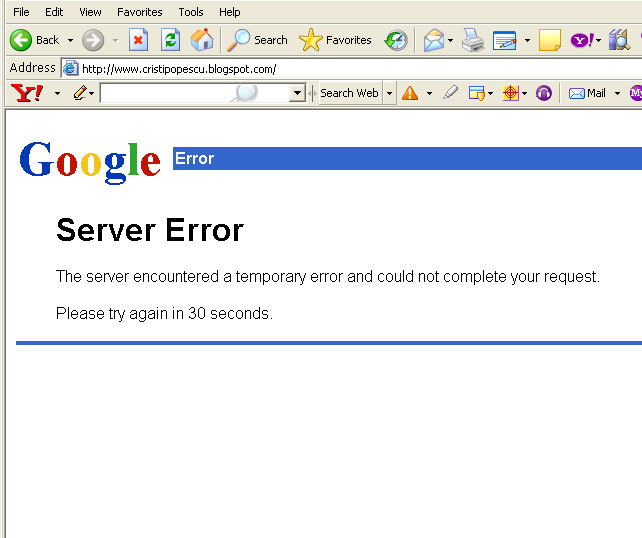
Task: Click the Yahoo toolbar search text field
Action: (194, 93)
